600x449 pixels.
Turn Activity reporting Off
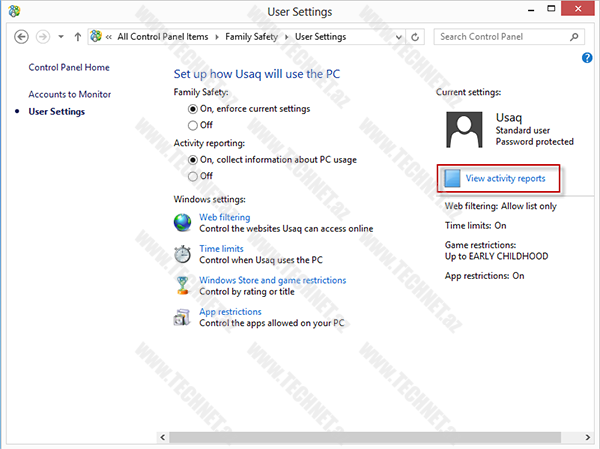[x=193, y=176]
